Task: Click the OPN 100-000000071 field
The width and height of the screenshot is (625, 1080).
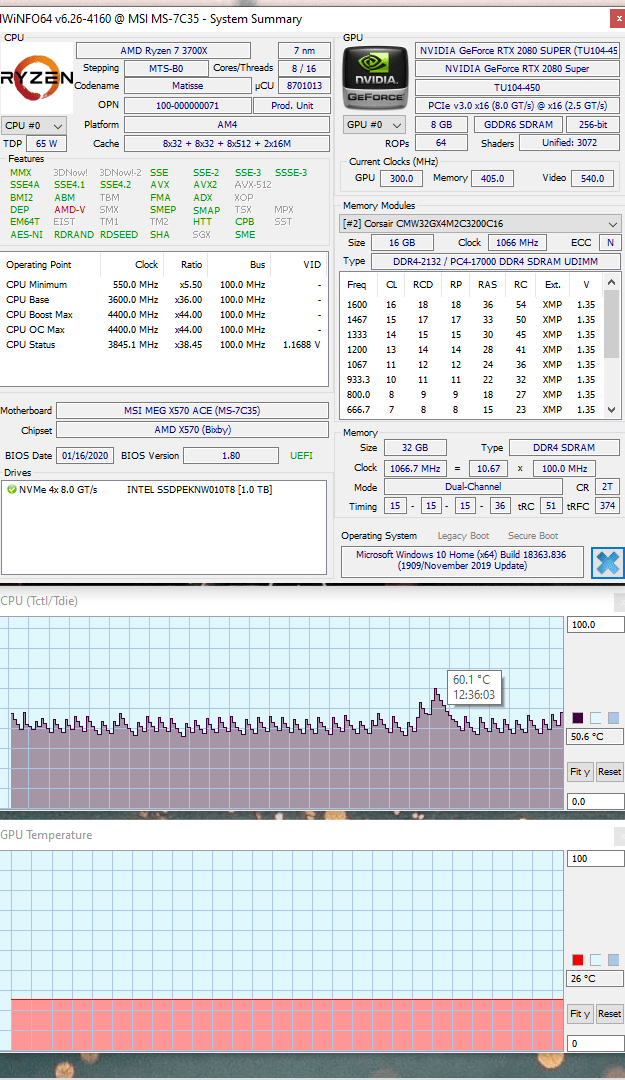Action: click(187, 105)
